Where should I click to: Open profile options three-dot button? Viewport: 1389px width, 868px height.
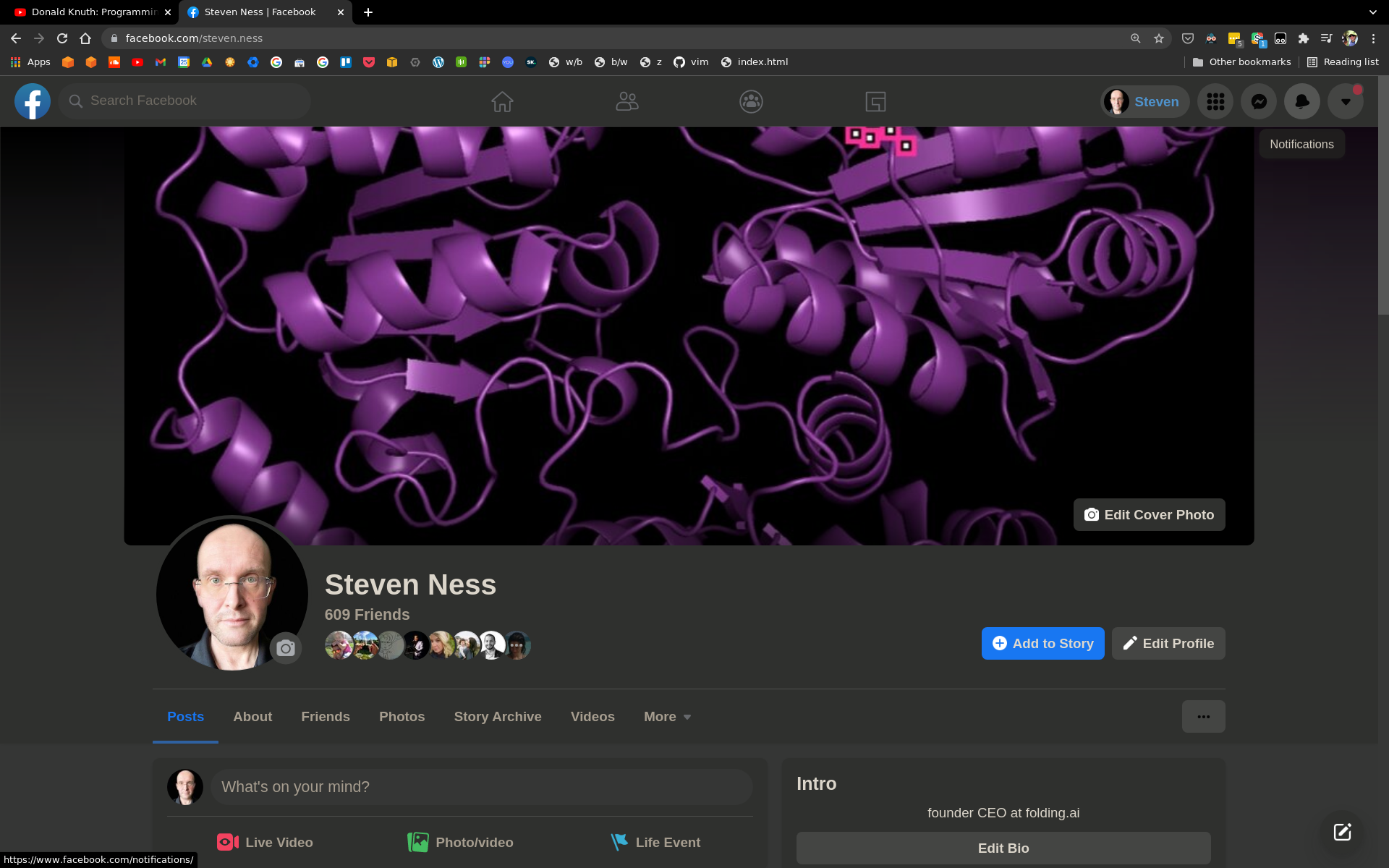[x=1203, y=716]
